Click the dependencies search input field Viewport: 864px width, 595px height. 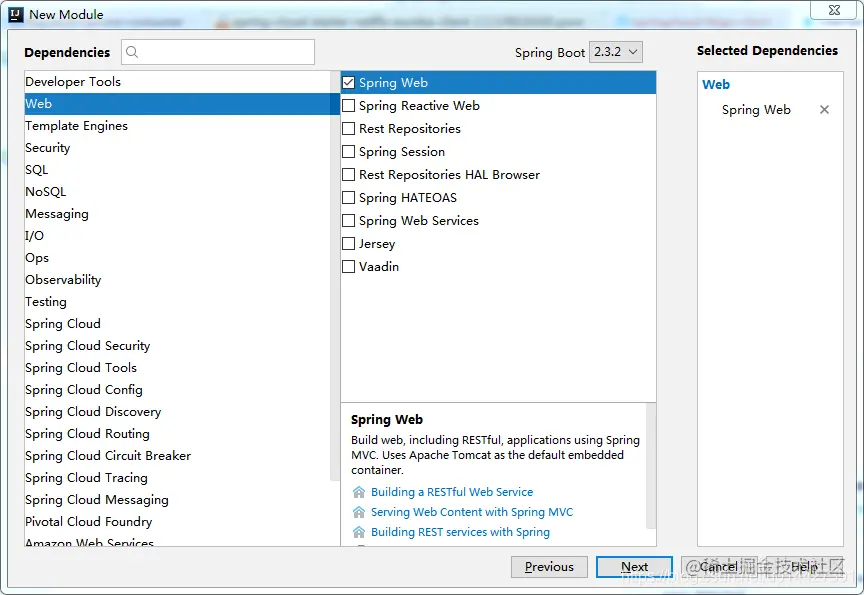click(x=218, y=52)
